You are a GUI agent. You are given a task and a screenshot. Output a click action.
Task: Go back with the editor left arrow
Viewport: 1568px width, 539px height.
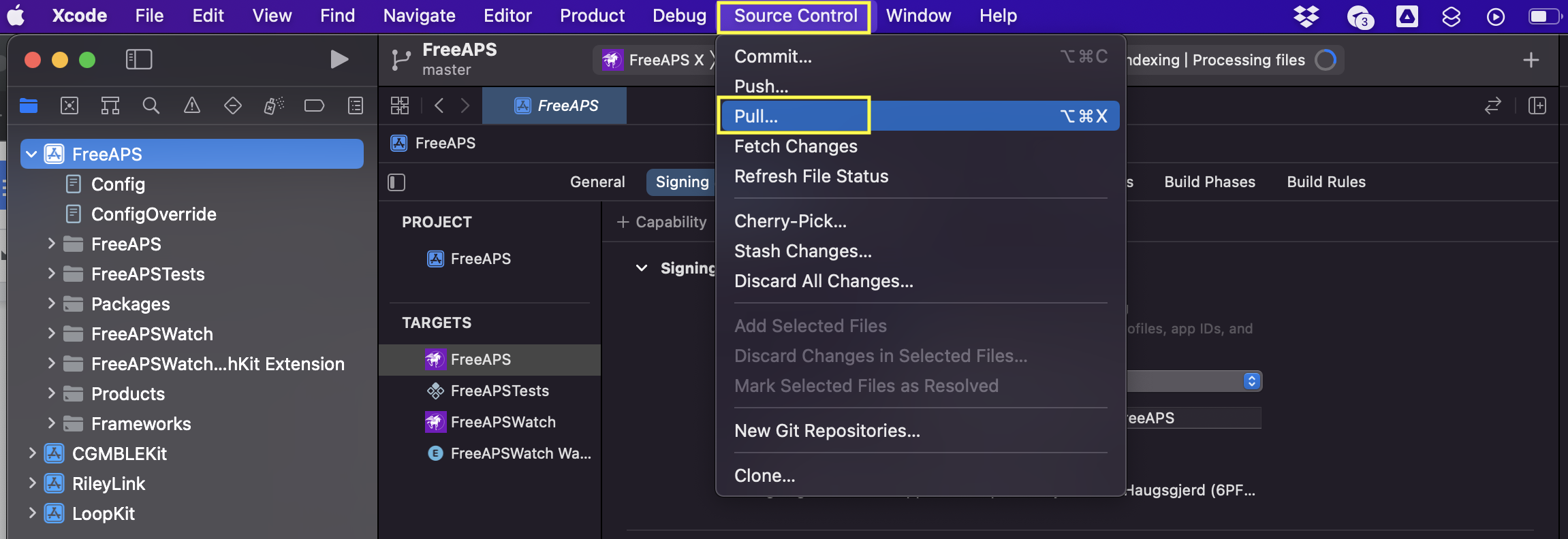click(x=439, y=105)
